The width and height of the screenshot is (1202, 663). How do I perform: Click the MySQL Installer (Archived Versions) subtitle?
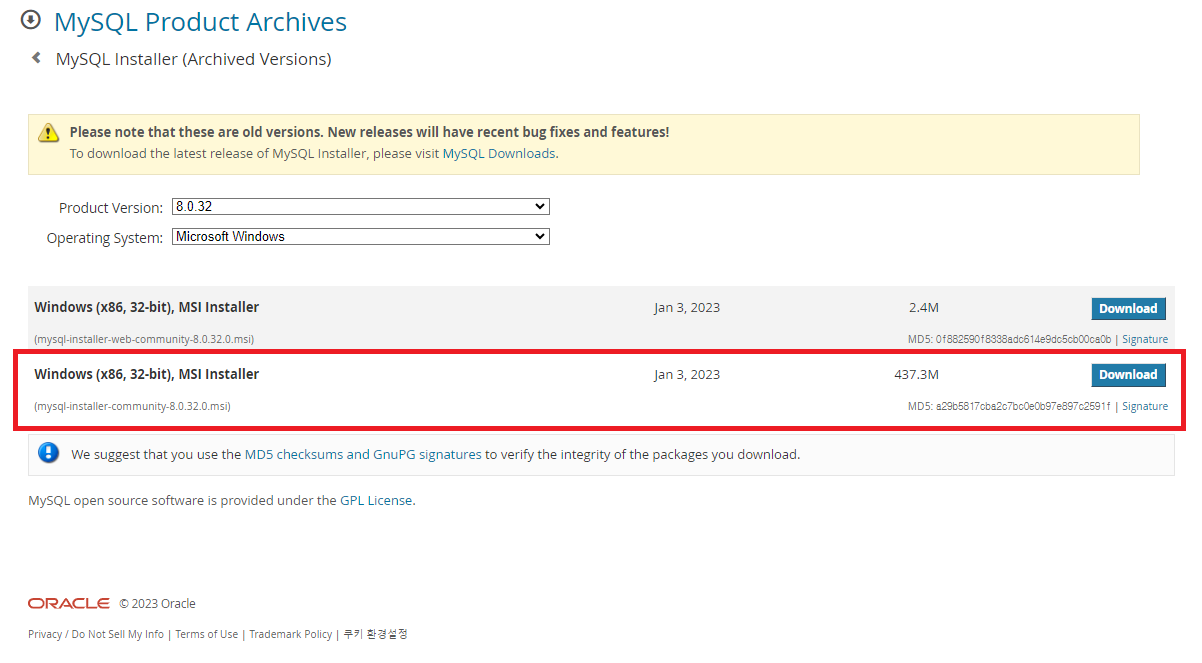point(194,59)
